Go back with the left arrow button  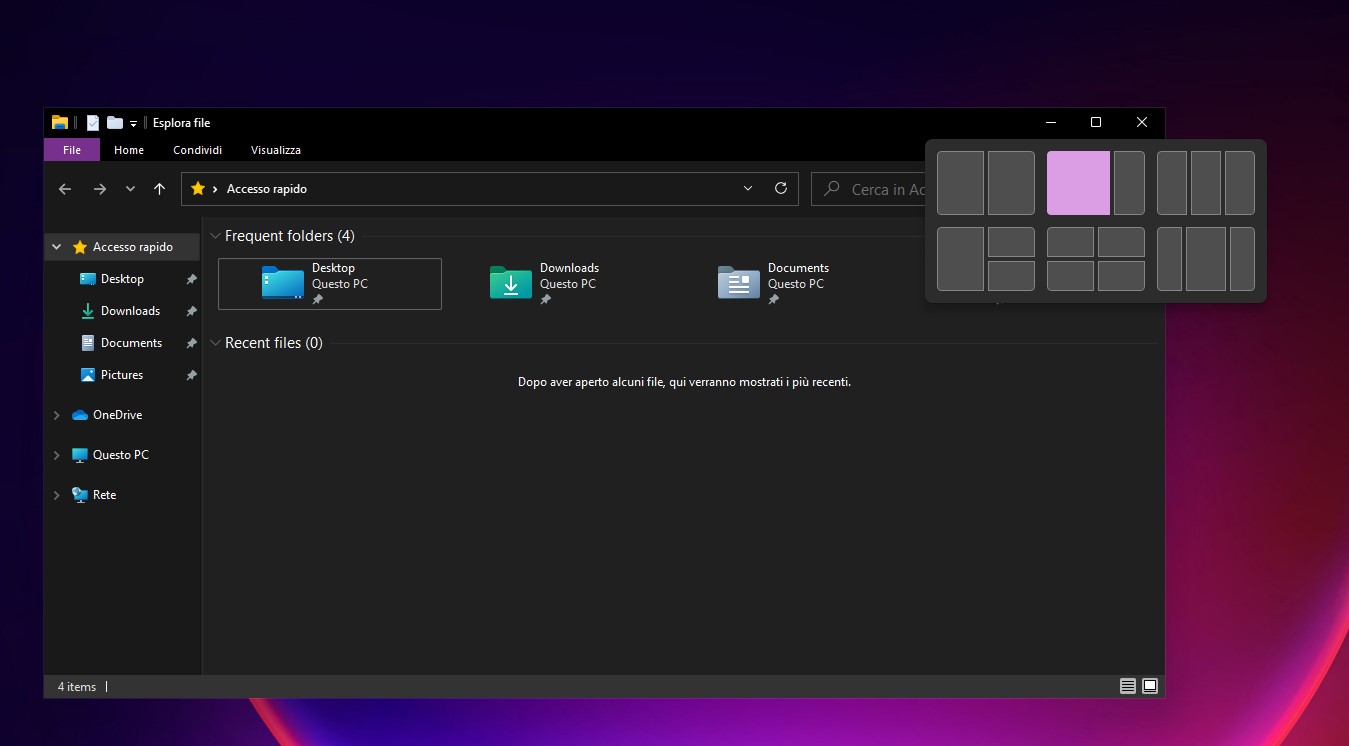[65, 189]
